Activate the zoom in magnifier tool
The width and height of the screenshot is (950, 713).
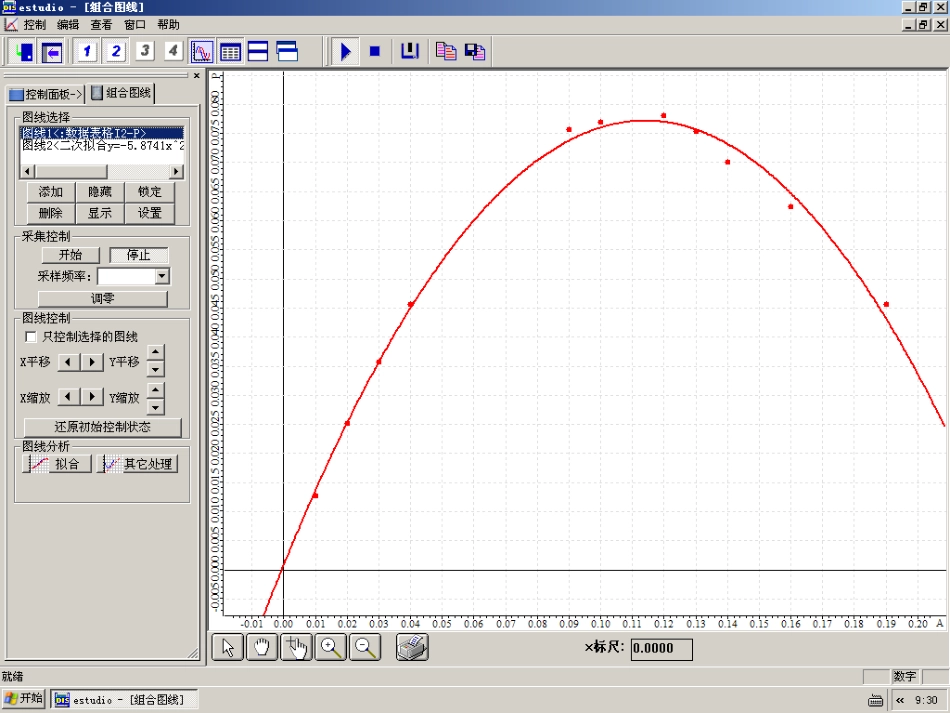pos(331,648)
